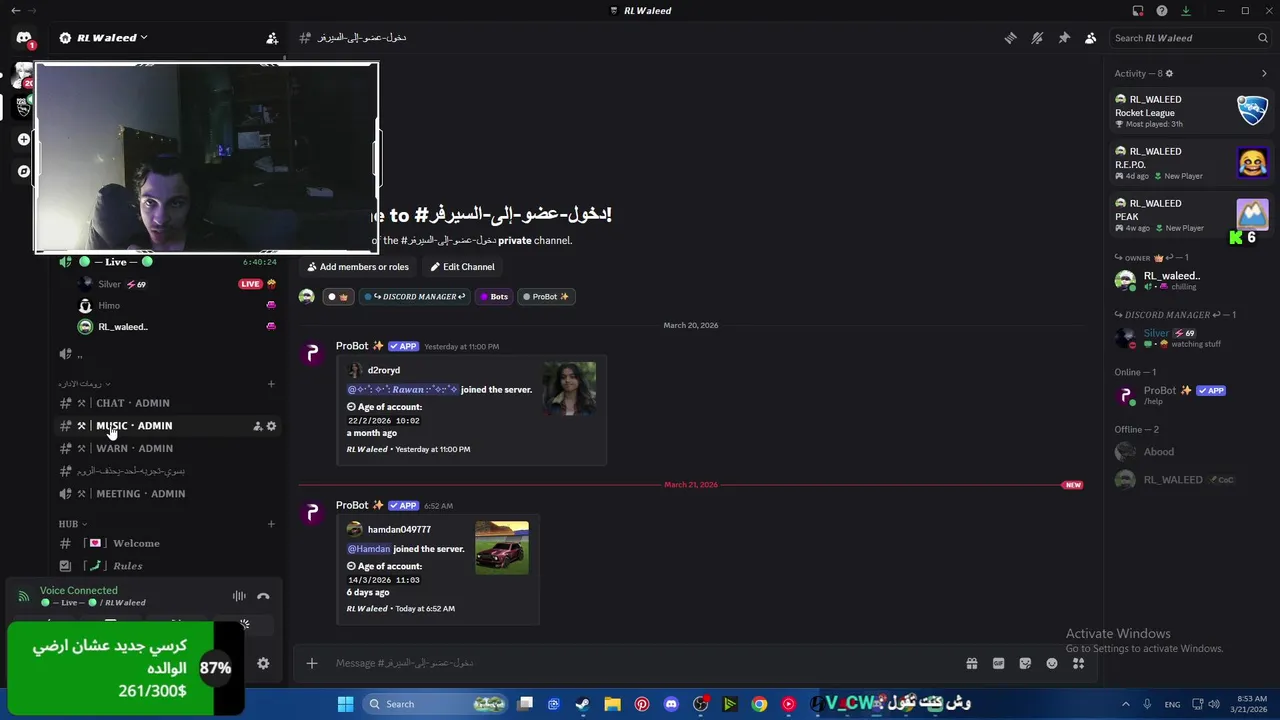Open the apps launcher icon in message bar
The width and height of the screenshot is (1280, 720).
1079,663
